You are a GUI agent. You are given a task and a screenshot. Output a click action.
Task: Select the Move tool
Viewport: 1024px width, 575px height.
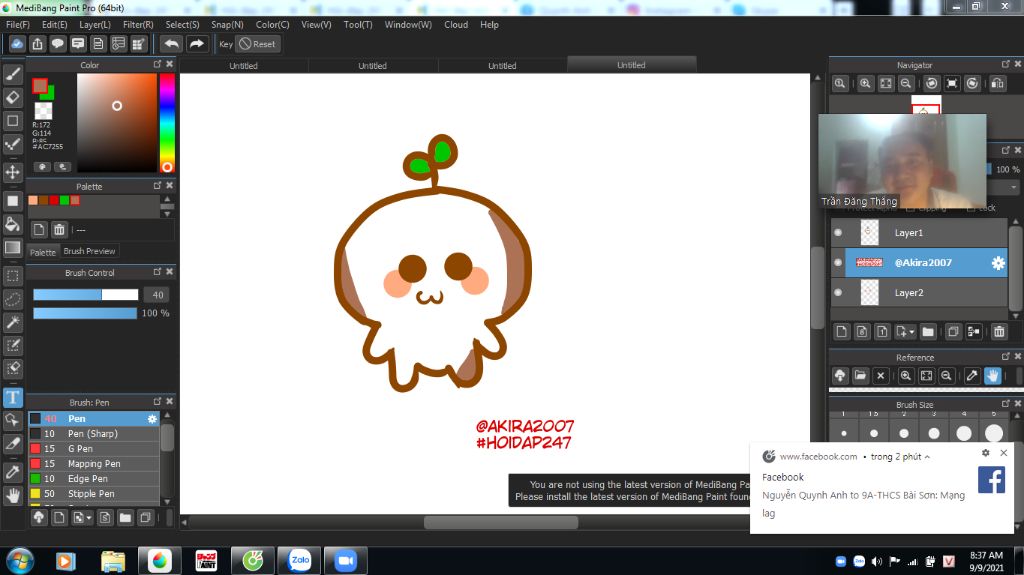(x=12, y=172)
